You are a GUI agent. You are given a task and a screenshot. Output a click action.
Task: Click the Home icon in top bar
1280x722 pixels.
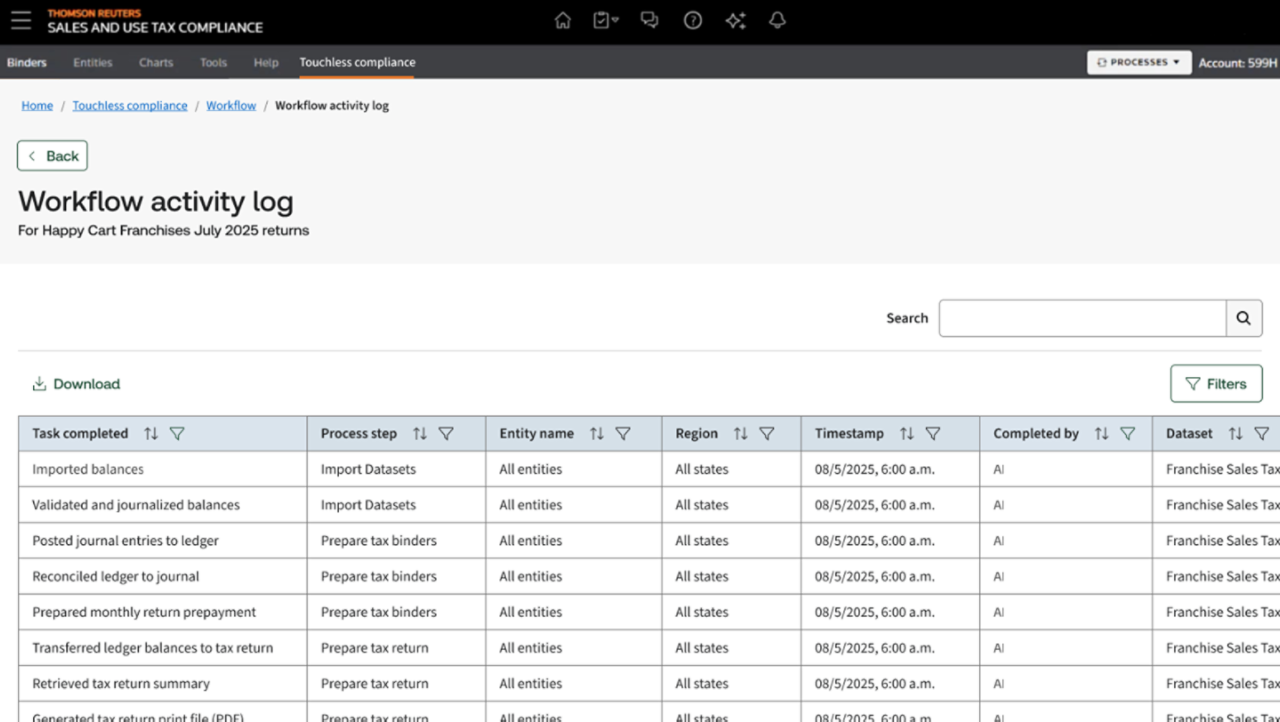(x=563, y=21)
